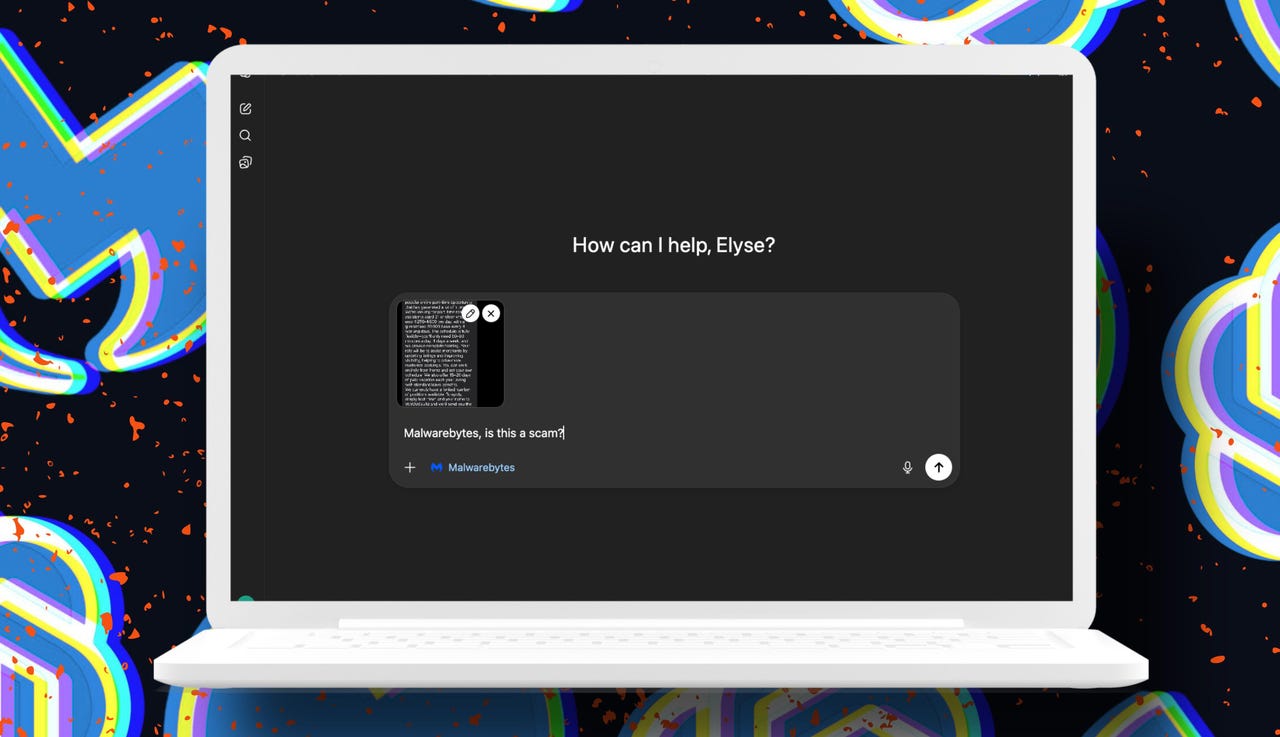The width and height of the screenshot is (1280, 737).
Task: Start a new chat from the sidebar
Action: (x=245, y=109)
